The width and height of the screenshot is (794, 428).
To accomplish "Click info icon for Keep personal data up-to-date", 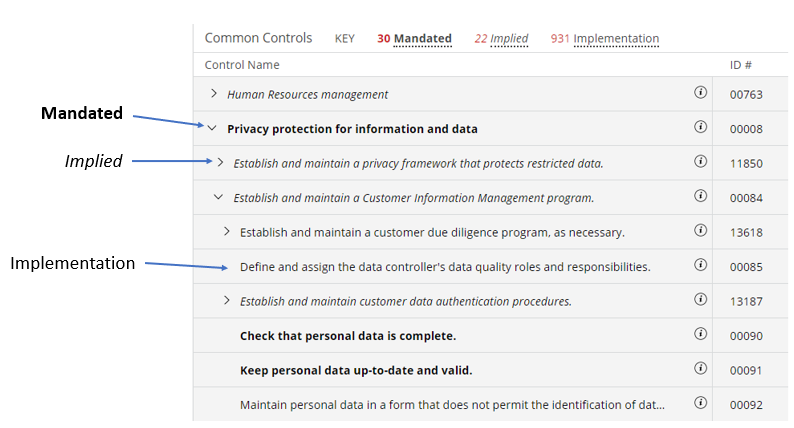I will (700, 369).
